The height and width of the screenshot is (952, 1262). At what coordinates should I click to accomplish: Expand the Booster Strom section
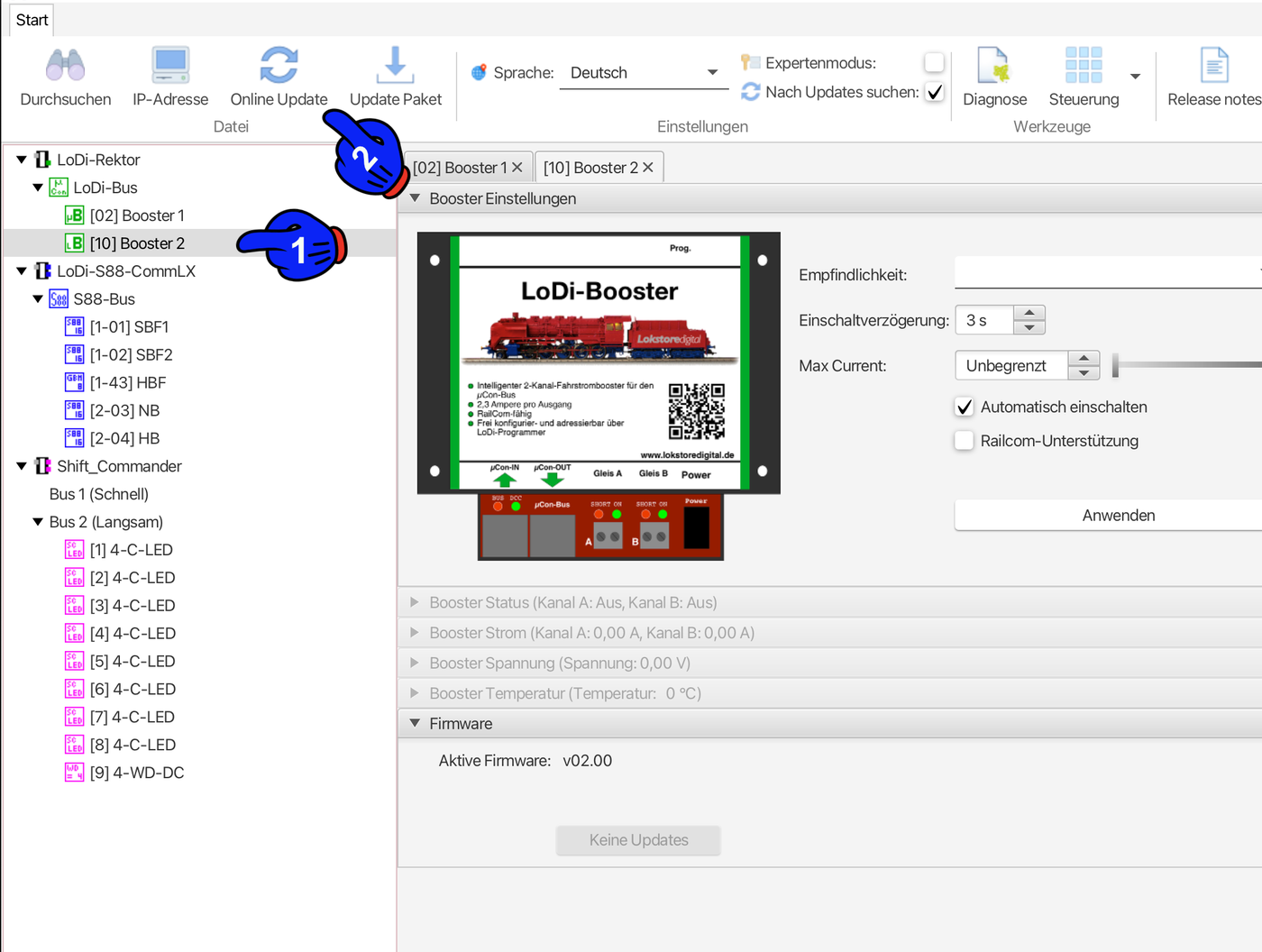coord(415,633)
